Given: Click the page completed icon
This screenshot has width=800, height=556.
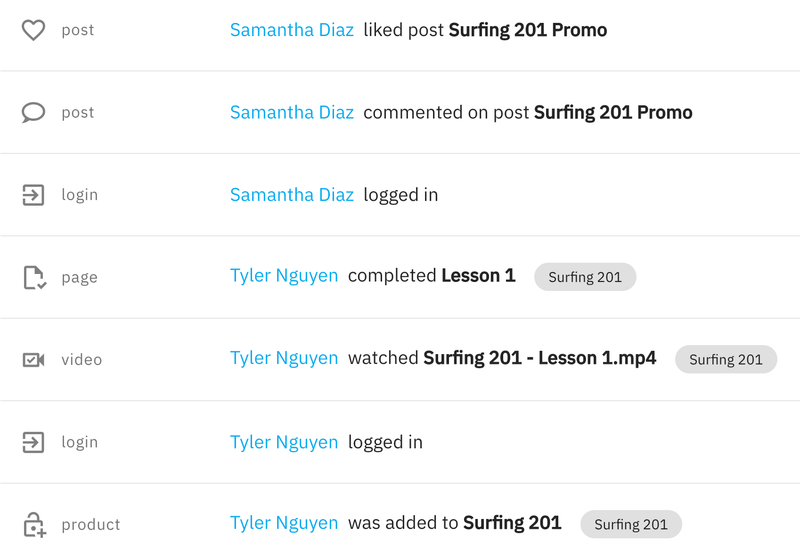Looking at the screenshot, I should pyautogui.click(x=35, y=277).
